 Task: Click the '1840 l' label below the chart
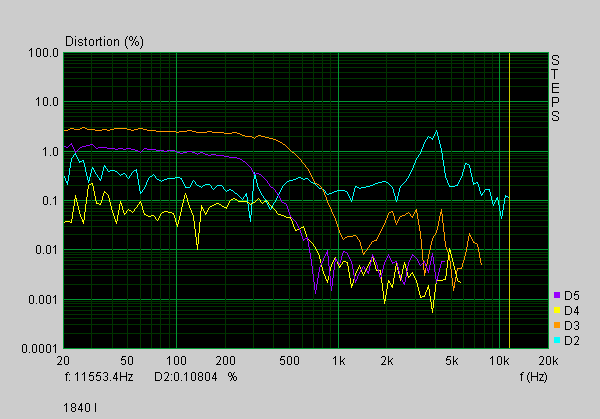(80, 408)
